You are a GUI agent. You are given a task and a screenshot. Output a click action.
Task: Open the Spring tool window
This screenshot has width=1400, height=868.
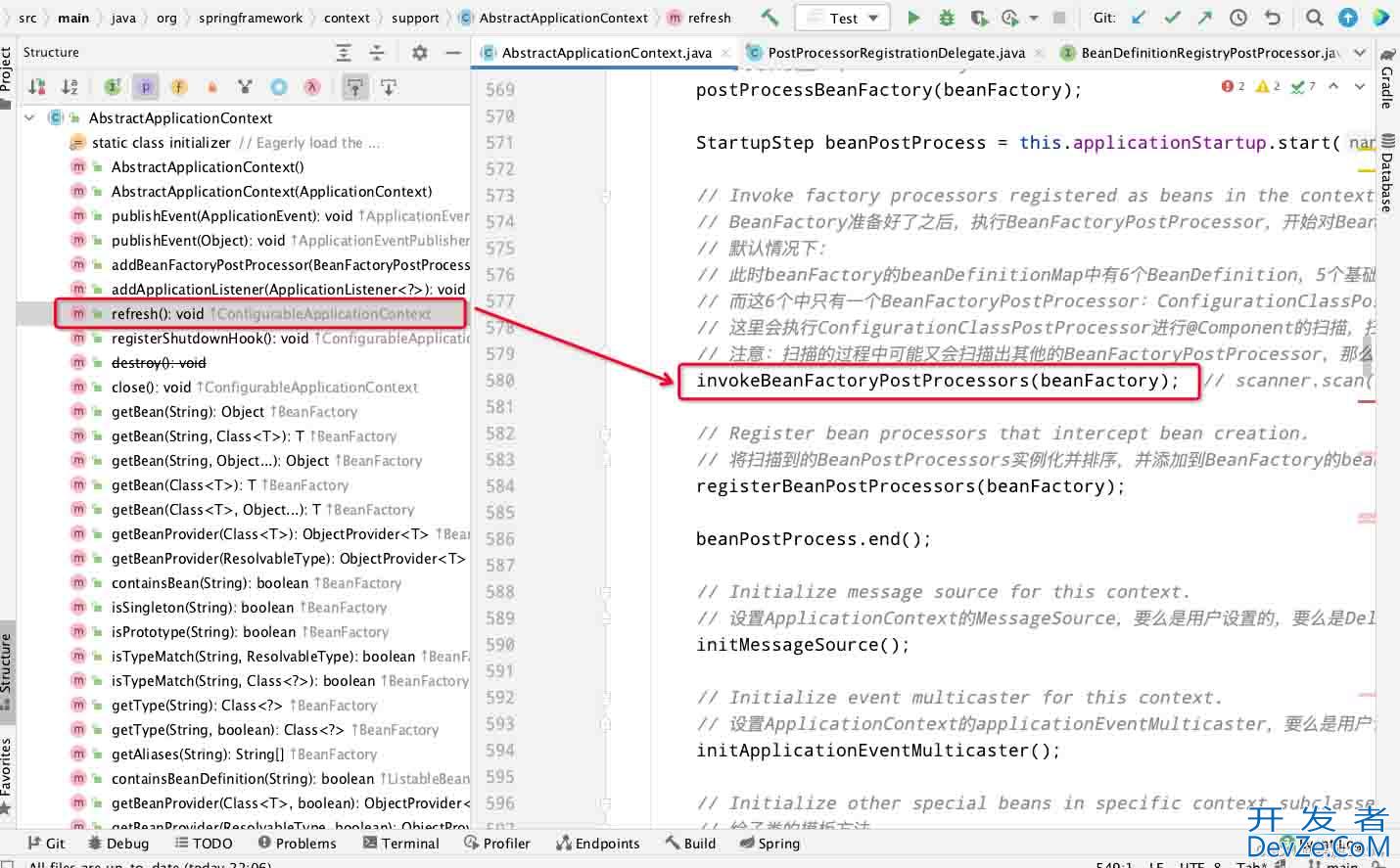(770, 843)
